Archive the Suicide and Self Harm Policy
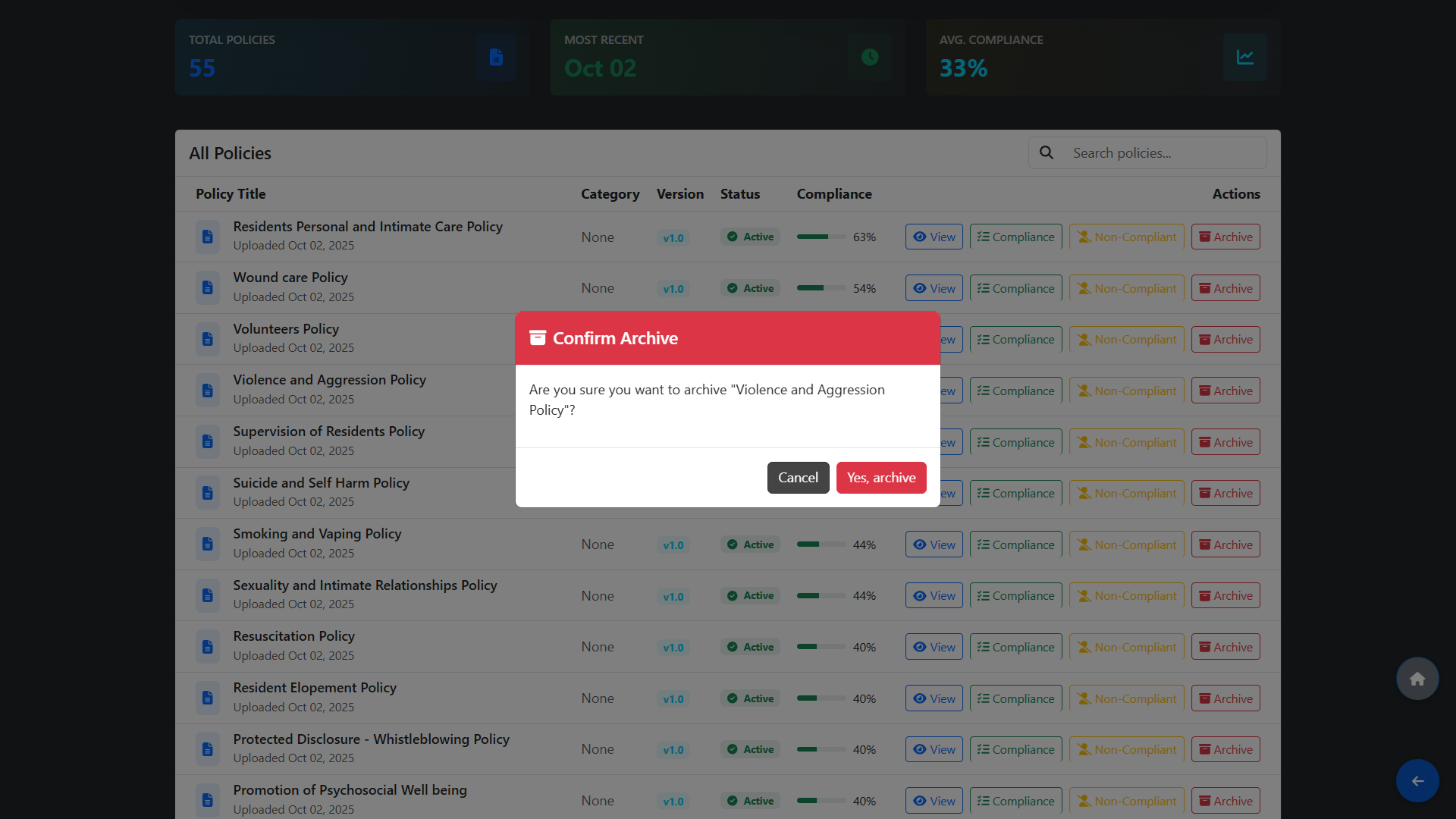 coord(1225,493)
